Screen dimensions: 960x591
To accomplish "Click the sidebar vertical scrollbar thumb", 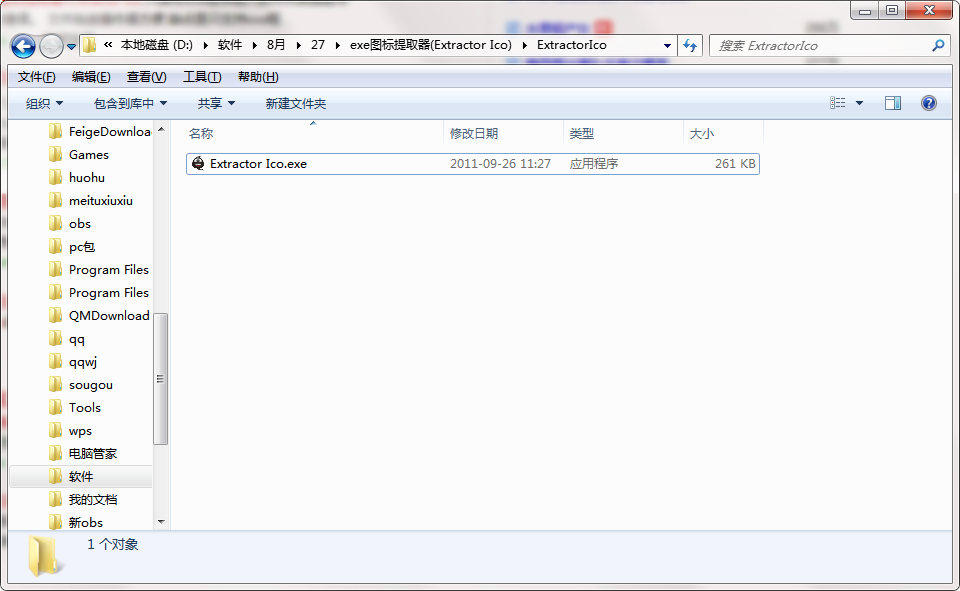I will click(x=160, y=378).
